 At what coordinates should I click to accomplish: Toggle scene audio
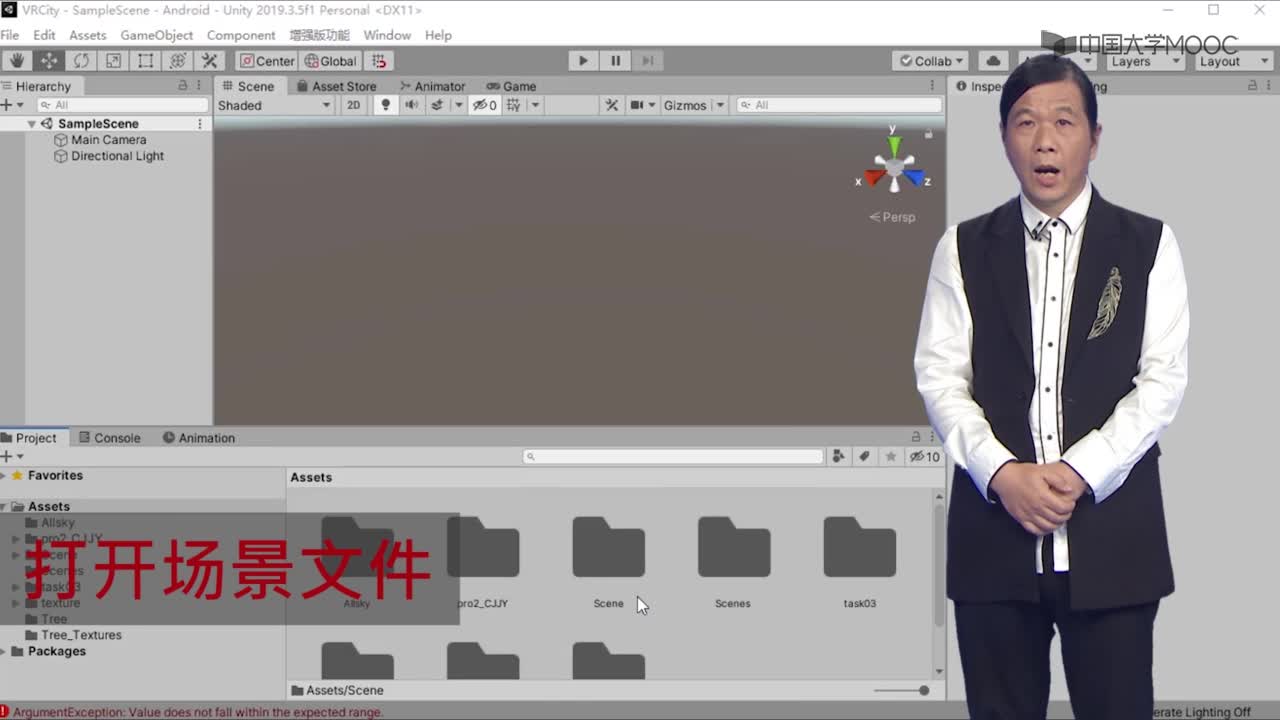[x=411, y=105]
